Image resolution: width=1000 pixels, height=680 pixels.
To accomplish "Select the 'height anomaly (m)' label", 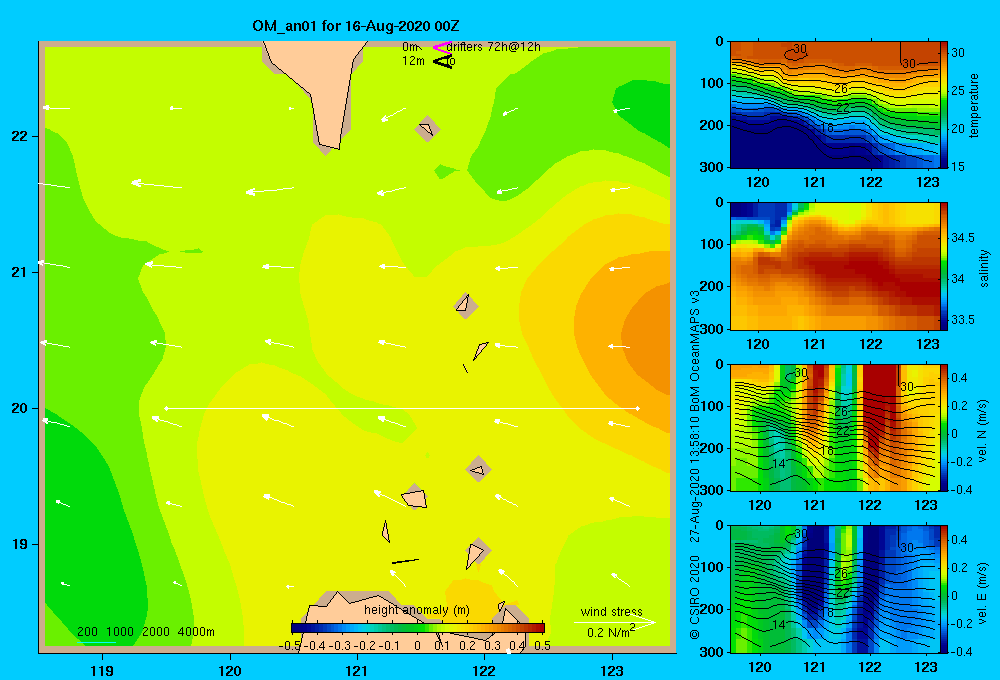I will [x=417, y=610].
